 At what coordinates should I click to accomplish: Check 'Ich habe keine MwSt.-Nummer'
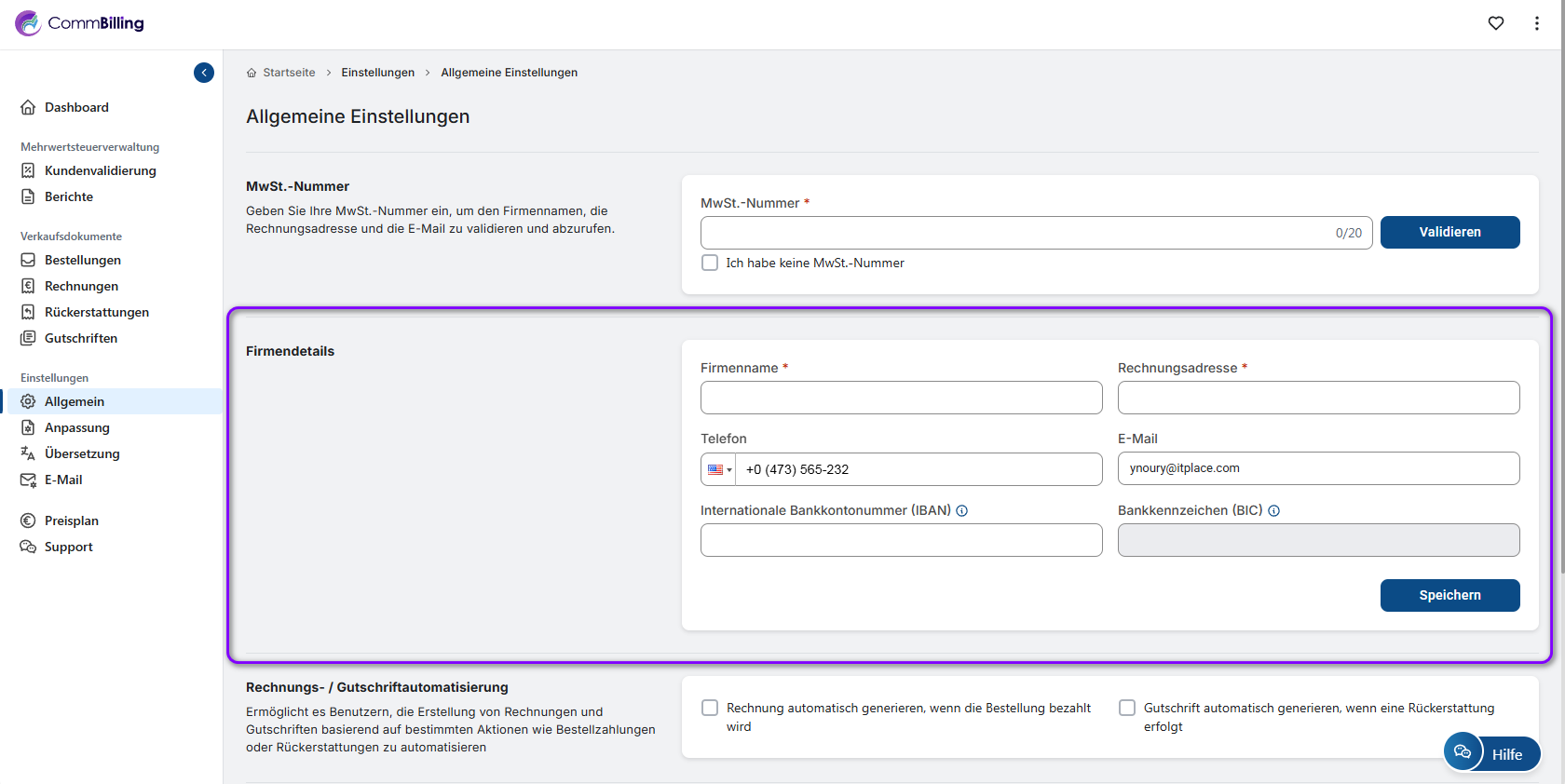710,263
